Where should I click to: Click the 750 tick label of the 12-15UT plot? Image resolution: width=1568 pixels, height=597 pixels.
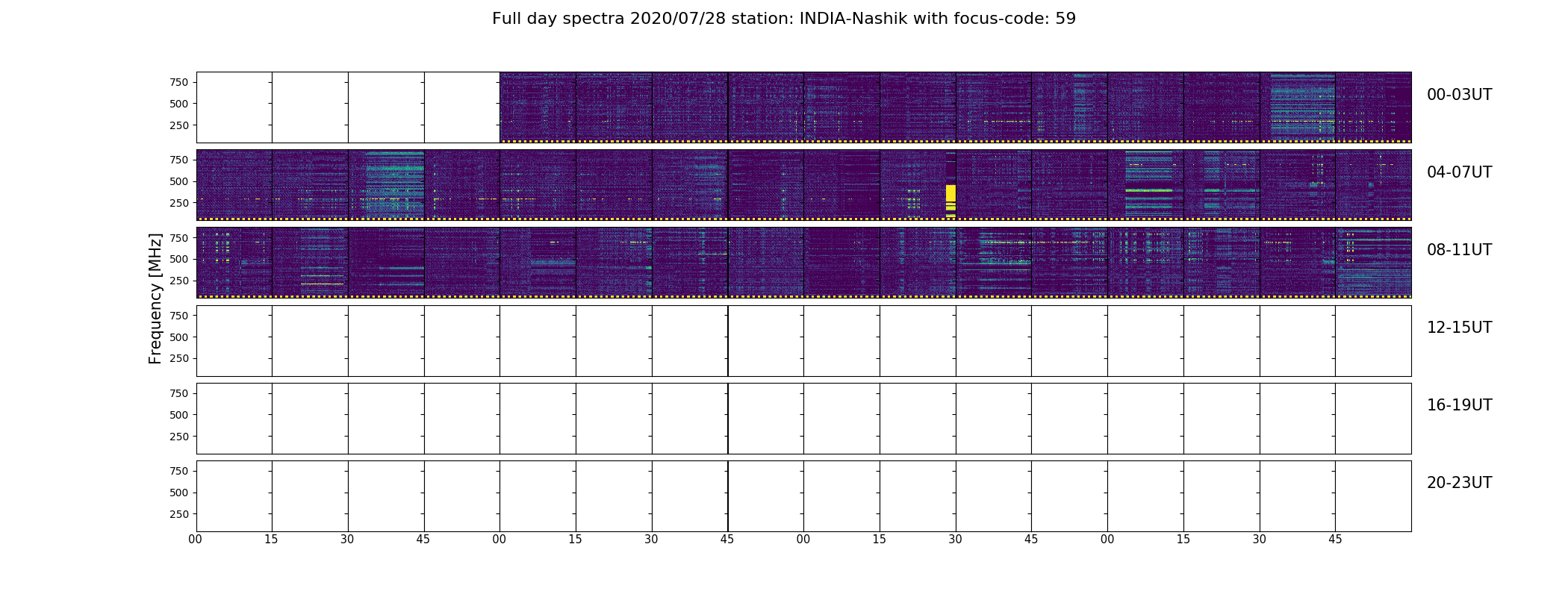click(x=179, y=316)
